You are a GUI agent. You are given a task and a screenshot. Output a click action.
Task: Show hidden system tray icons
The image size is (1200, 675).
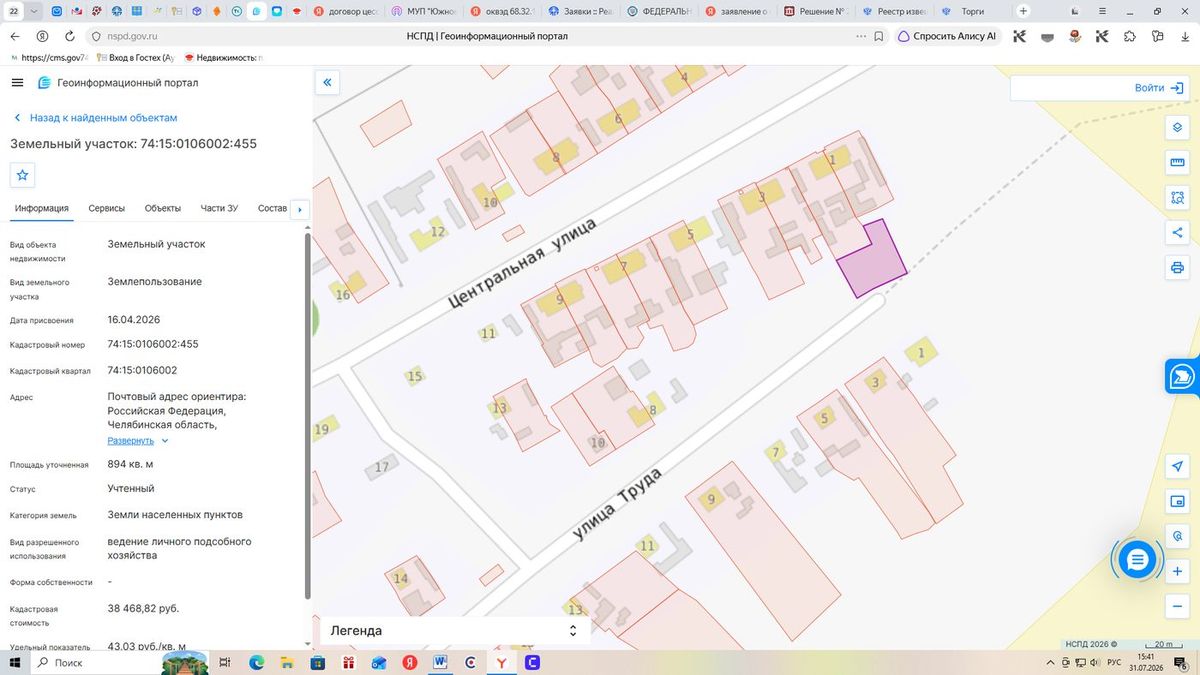pyautogui.click(x=1051, y=662)
